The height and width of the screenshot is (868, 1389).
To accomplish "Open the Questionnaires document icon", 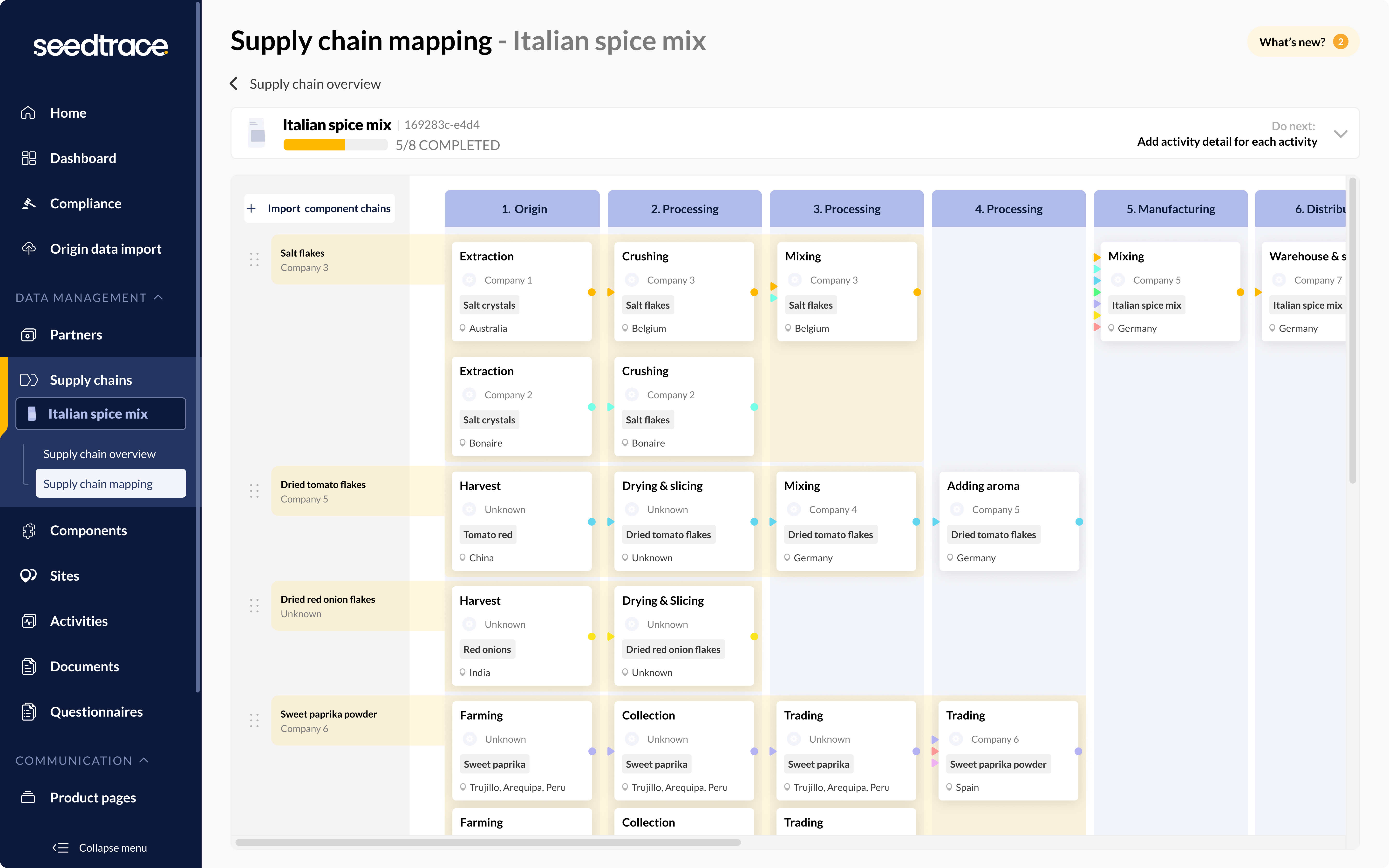I will 28,711.
